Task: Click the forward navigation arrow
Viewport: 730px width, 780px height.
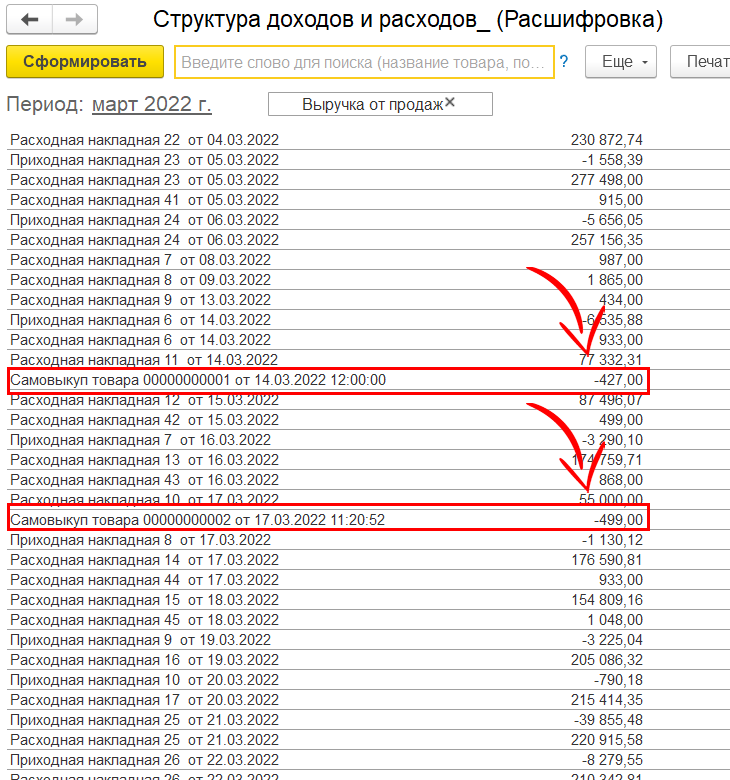Action: coord(74,20)
